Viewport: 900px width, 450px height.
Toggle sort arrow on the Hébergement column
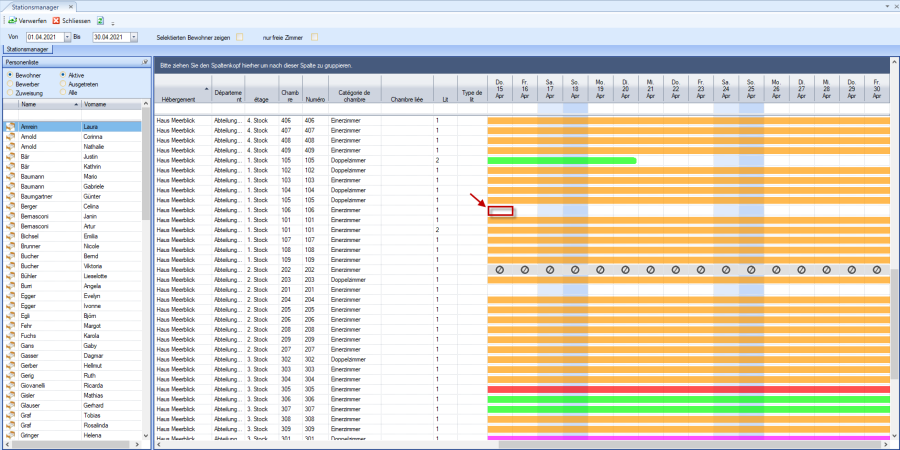pos(206,88)
